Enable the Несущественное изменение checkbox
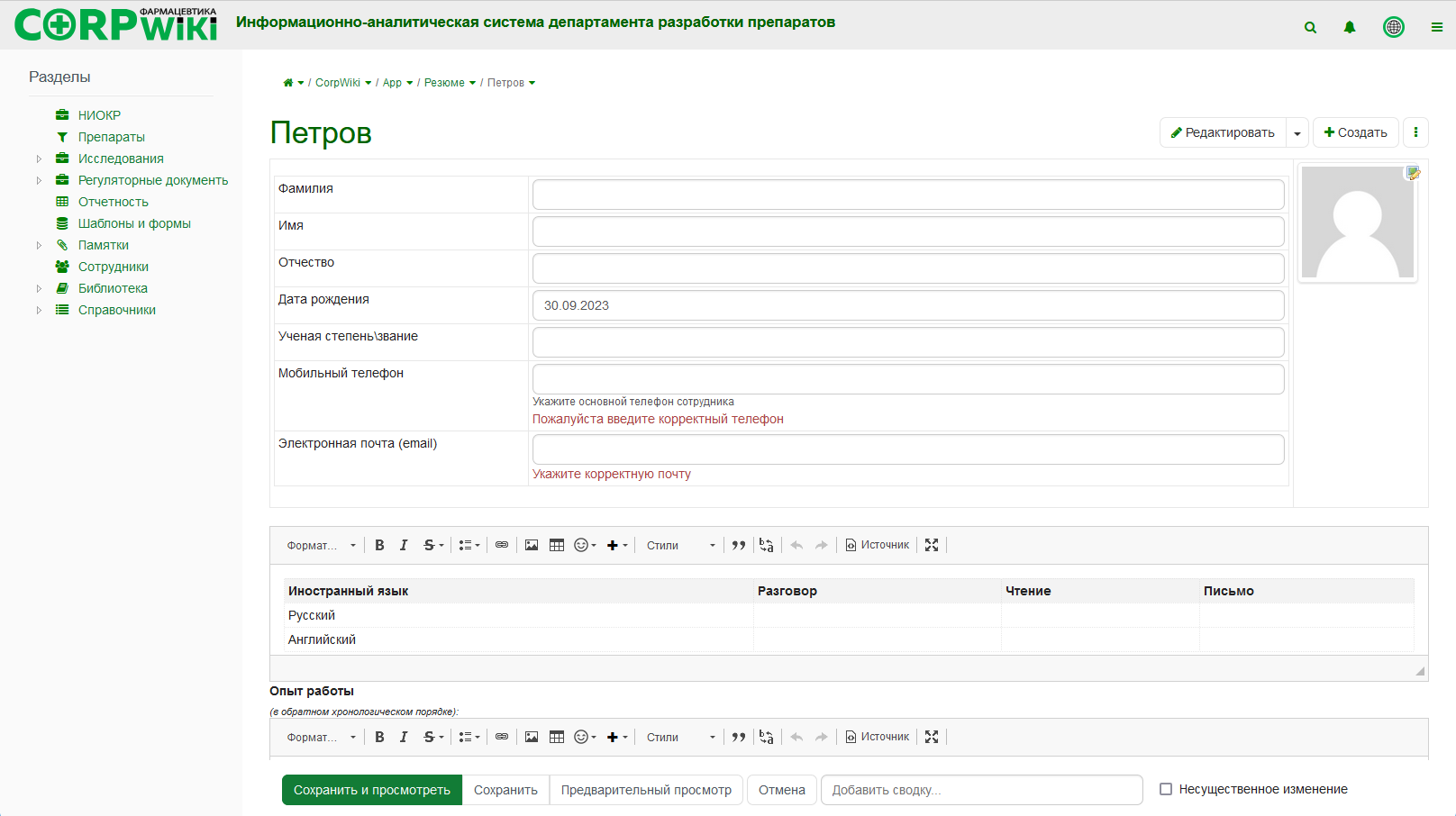This screenshot has width=1456, height=816. click(1166, 789)
